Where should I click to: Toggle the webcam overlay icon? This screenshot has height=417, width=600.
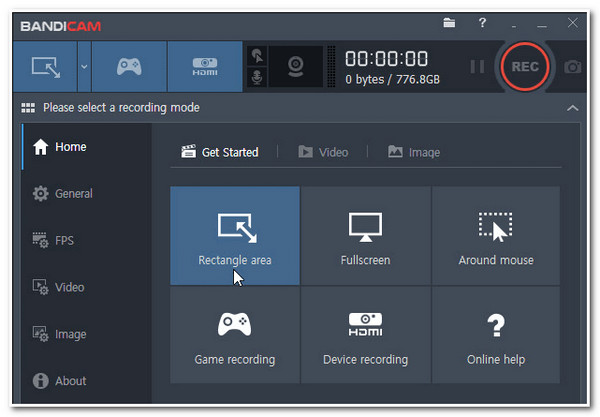point(295,67)
